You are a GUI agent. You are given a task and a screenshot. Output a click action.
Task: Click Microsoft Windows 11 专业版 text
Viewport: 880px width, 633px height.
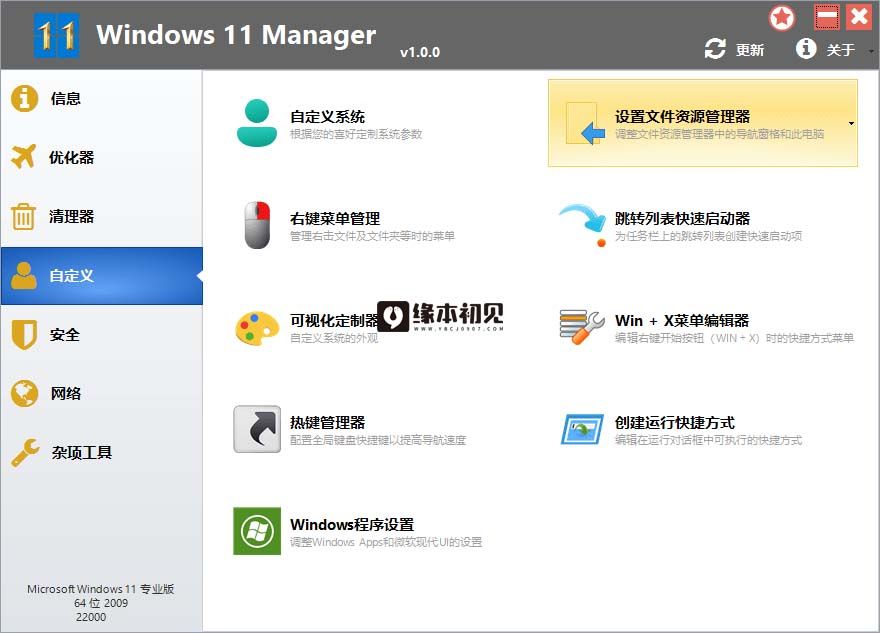pos(100,589)
